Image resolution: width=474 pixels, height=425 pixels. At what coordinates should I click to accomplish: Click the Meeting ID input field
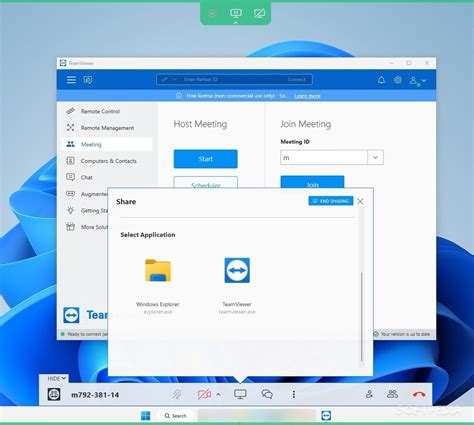click(x=324, y=157)
